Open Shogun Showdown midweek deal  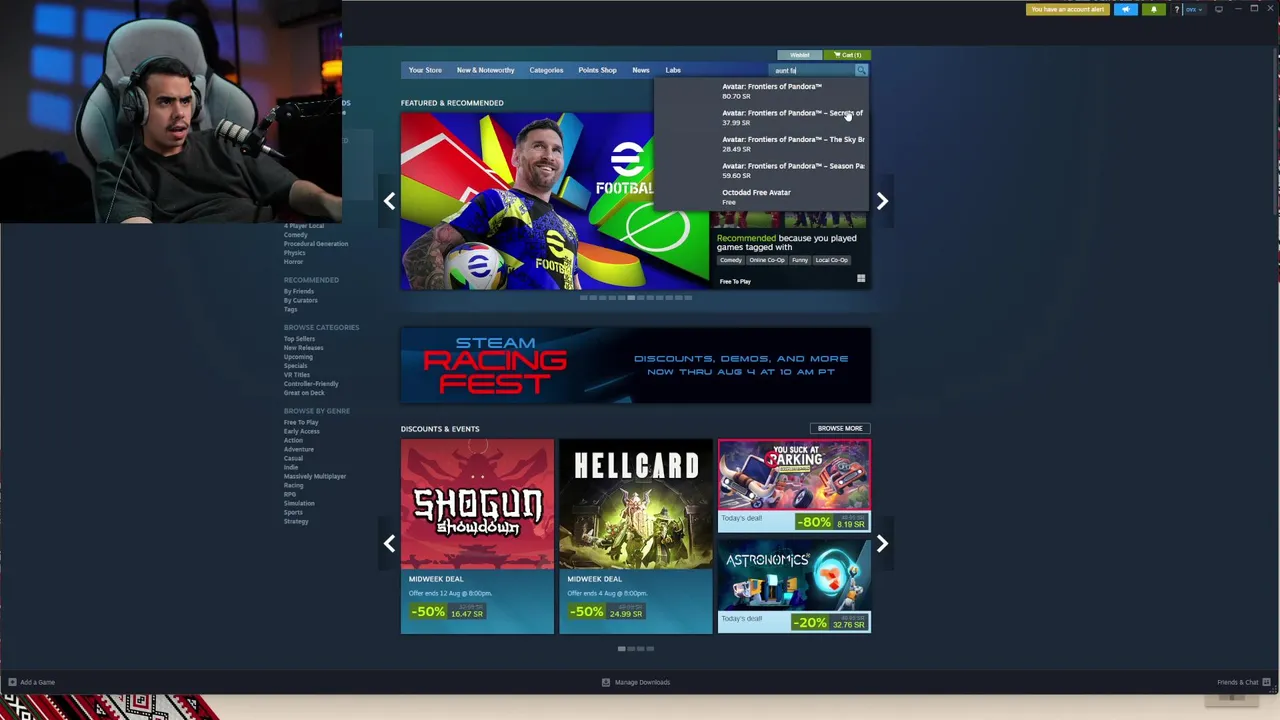click(x=477, y=536)
